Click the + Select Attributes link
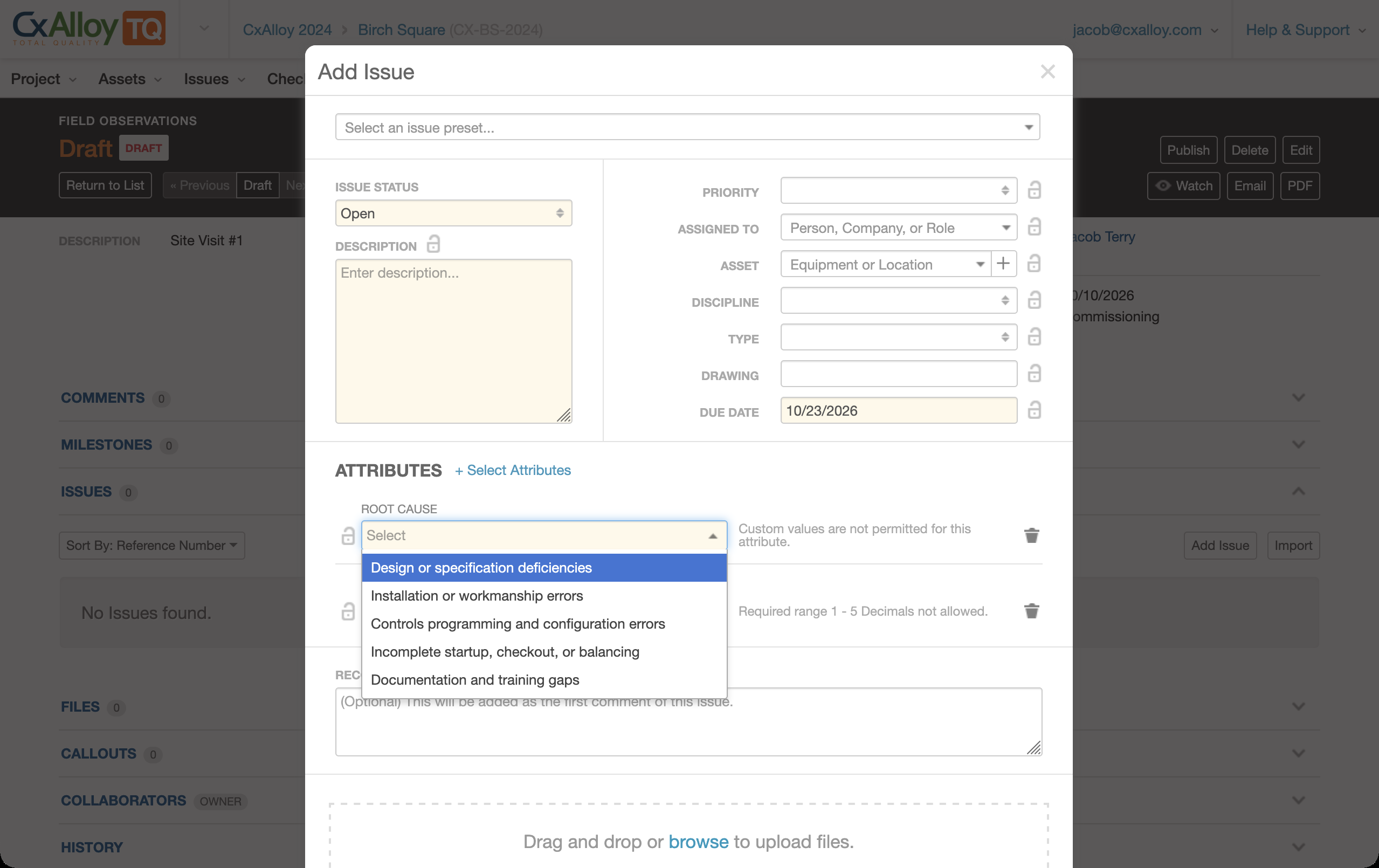The width and height of the screenshot is (1379, 868). (513, 470)
